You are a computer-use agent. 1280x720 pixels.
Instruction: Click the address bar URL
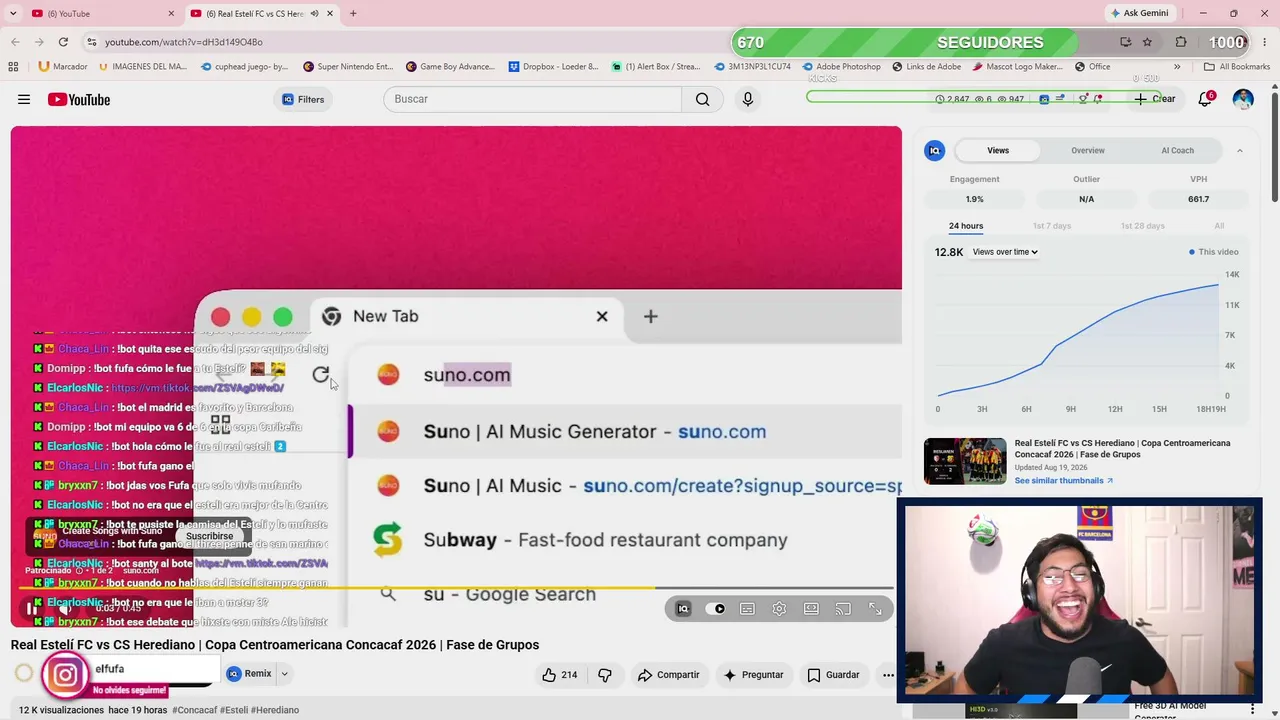point(184,42)
